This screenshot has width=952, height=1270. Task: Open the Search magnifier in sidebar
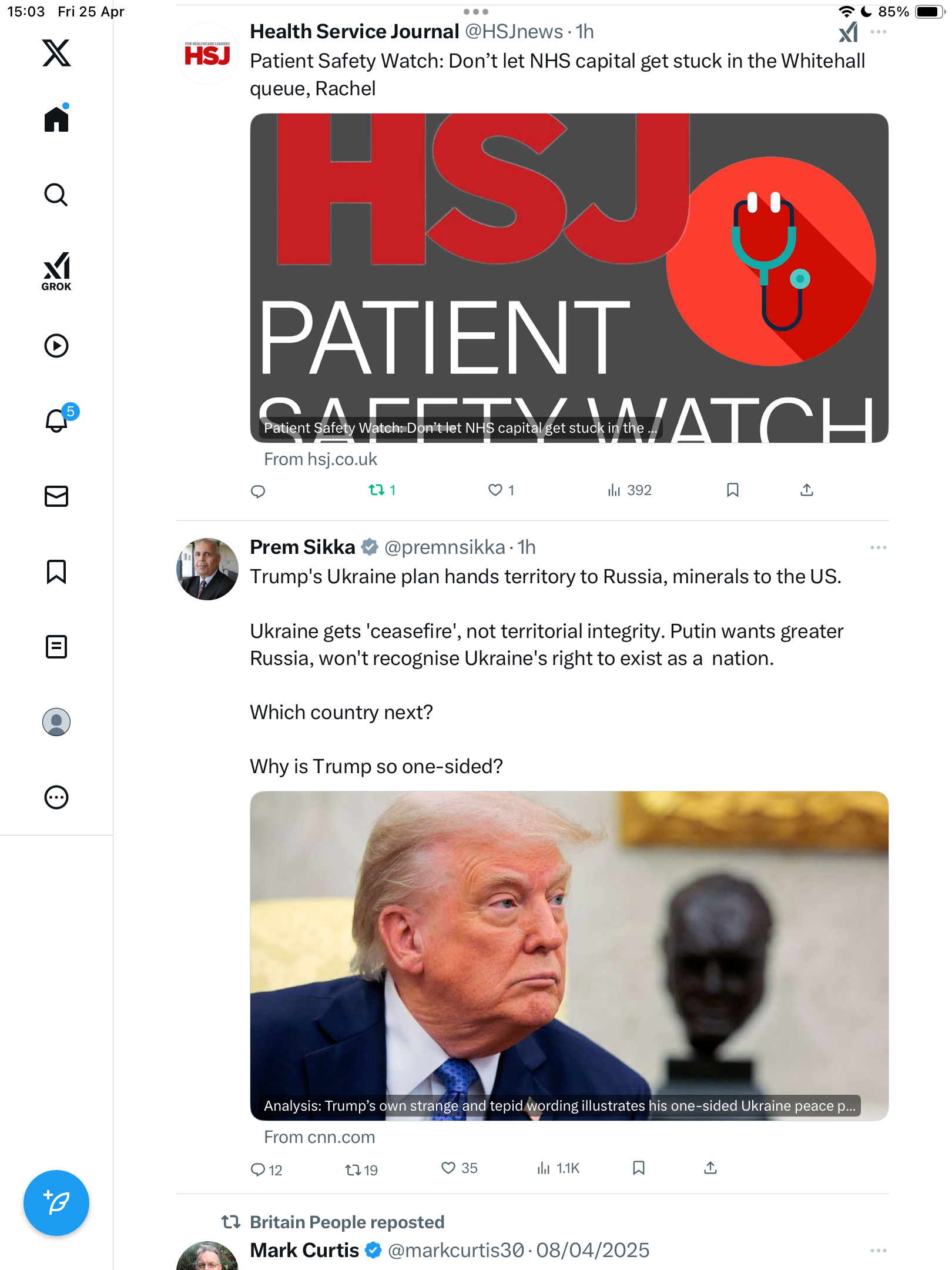[x=56, y=195]
